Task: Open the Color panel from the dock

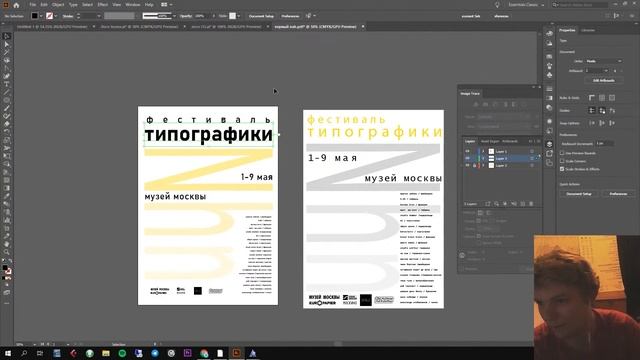Action: (549, 34)
